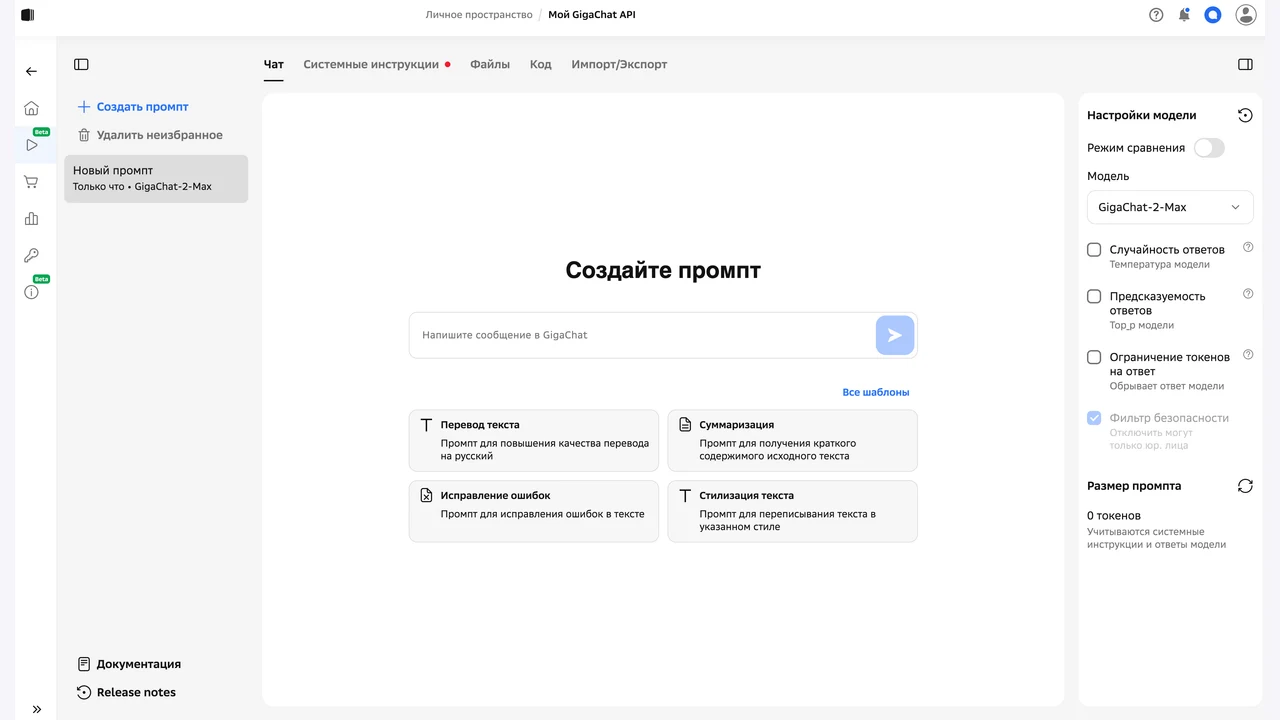Choose the Перевод текста template card
This screenshot has width=1280, height=720.
click(x=534, y=440)
